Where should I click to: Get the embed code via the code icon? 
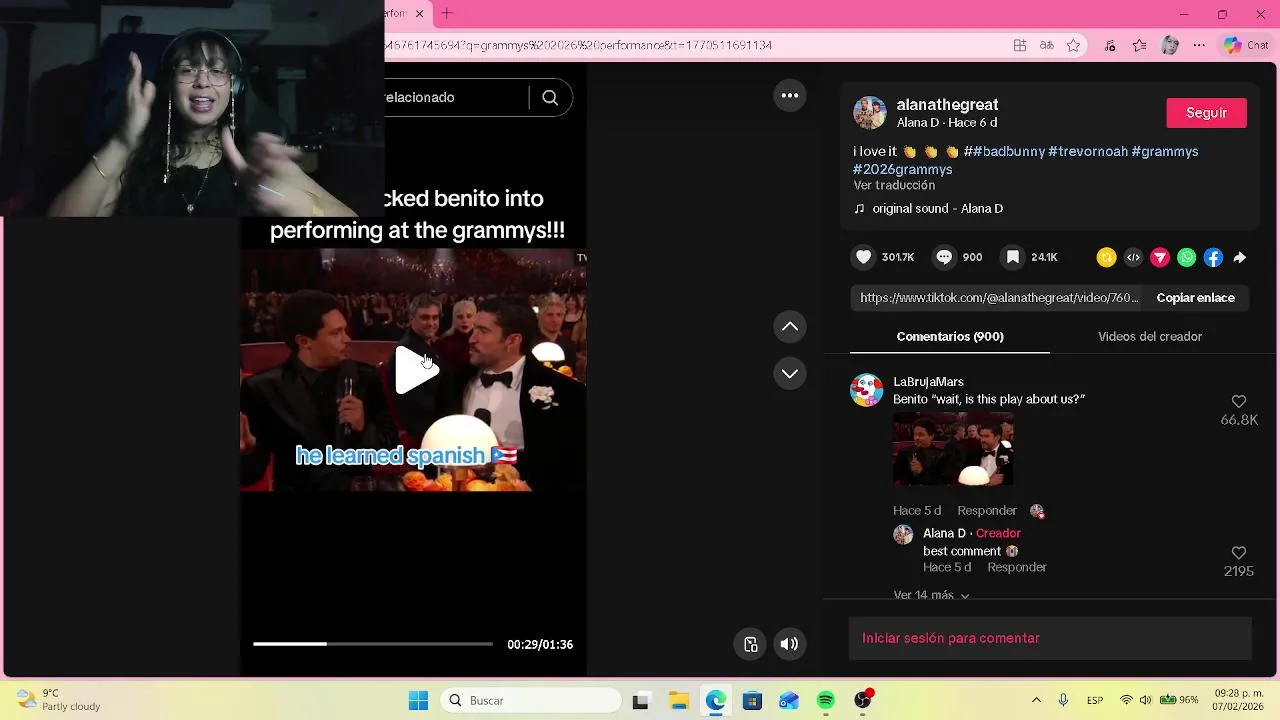point(1133,257)
